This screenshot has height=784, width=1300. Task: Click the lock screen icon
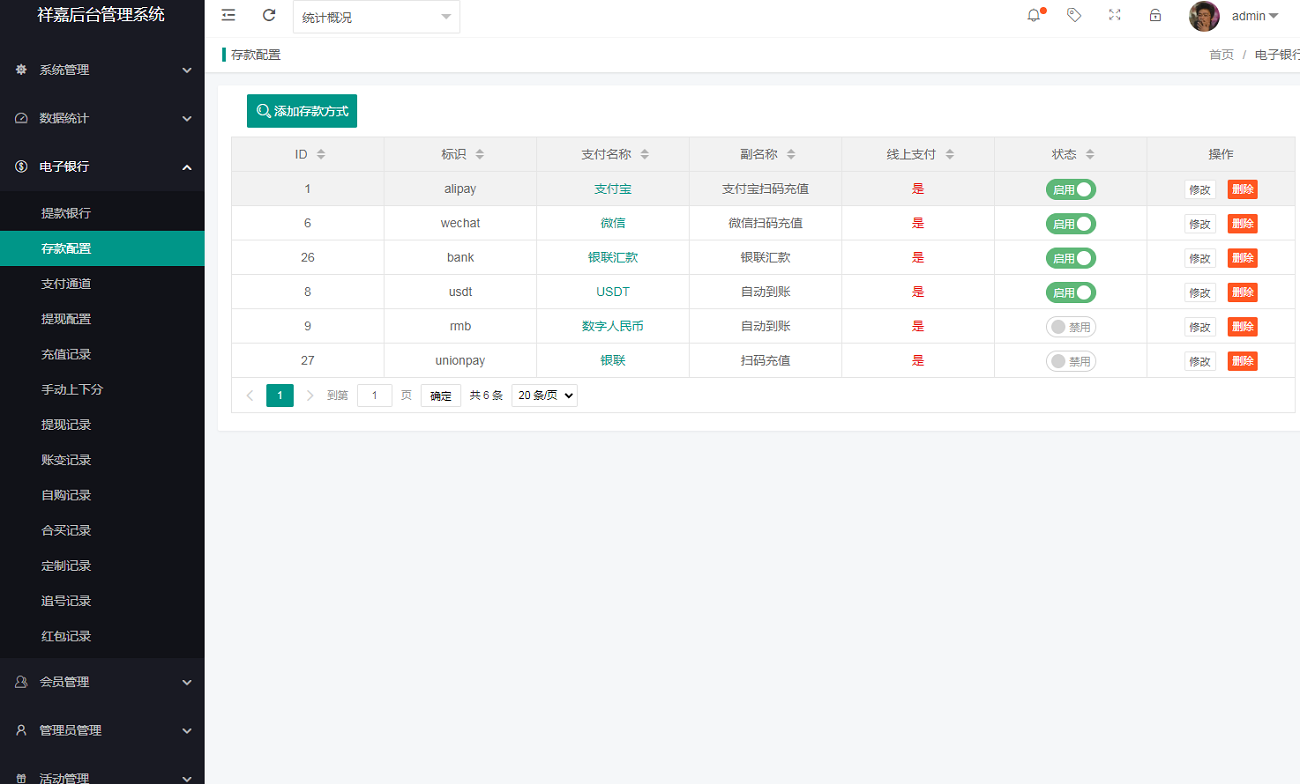tap(1155, 15)
